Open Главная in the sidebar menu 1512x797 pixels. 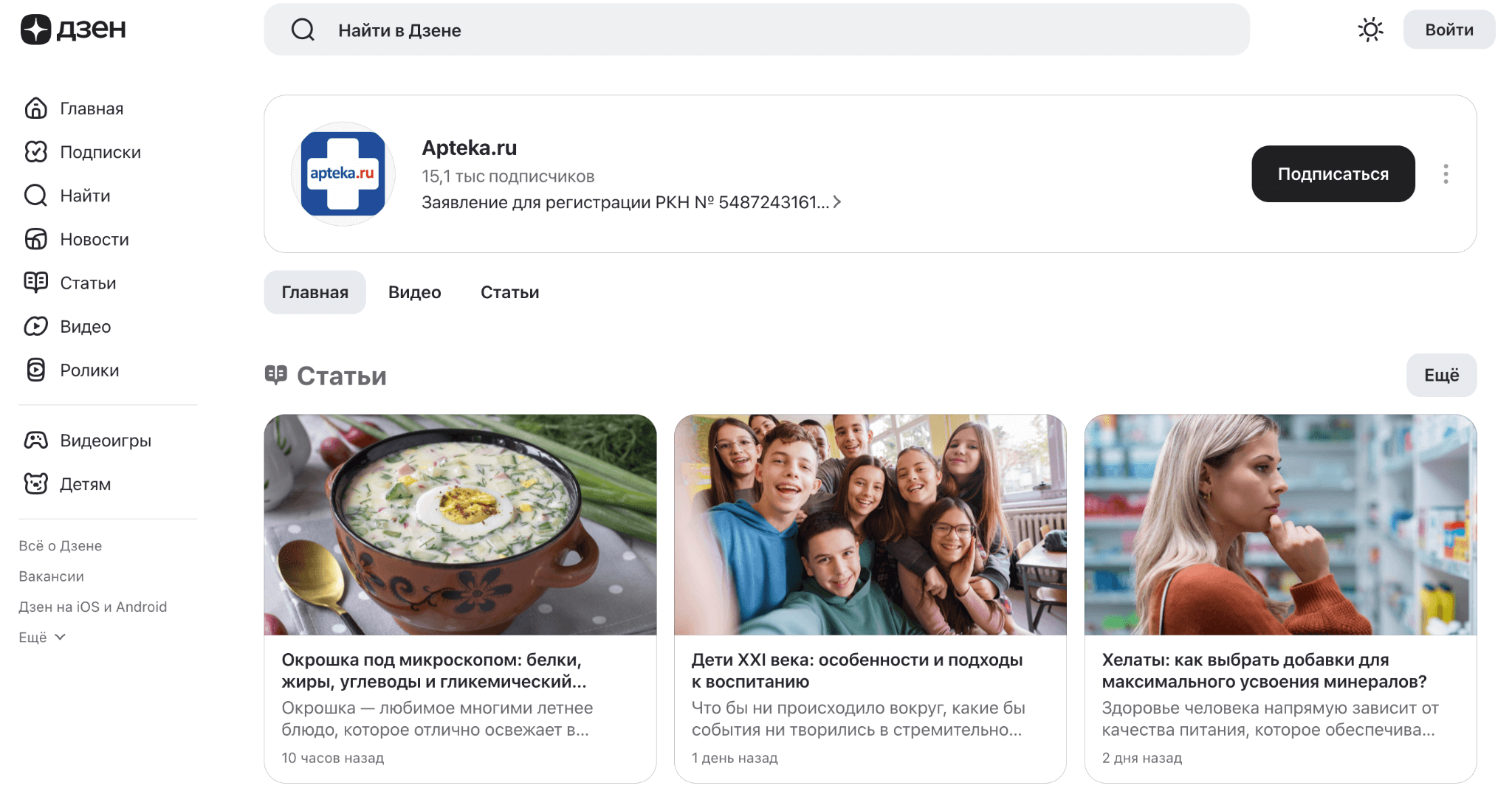point(92,108)
